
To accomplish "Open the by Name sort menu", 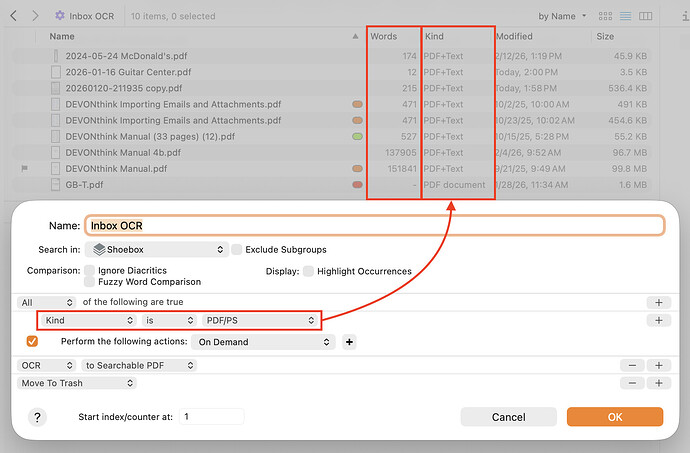I will 563,16.
